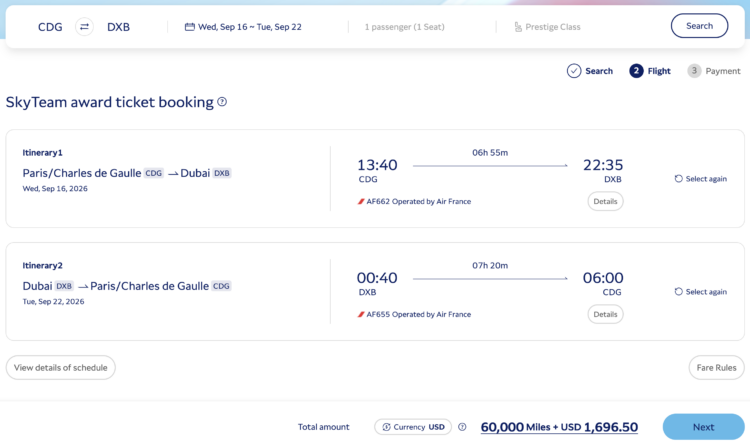Click the completed Search step checkmark
Viewport: 750px width, 445px height.
[x=574, y=71]
